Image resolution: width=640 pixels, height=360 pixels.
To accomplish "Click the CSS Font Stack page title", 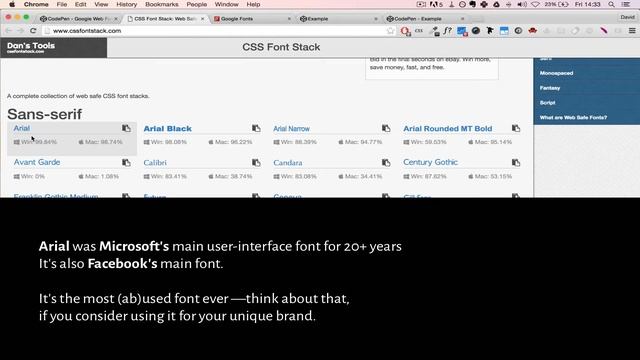I will coord(281,47).
